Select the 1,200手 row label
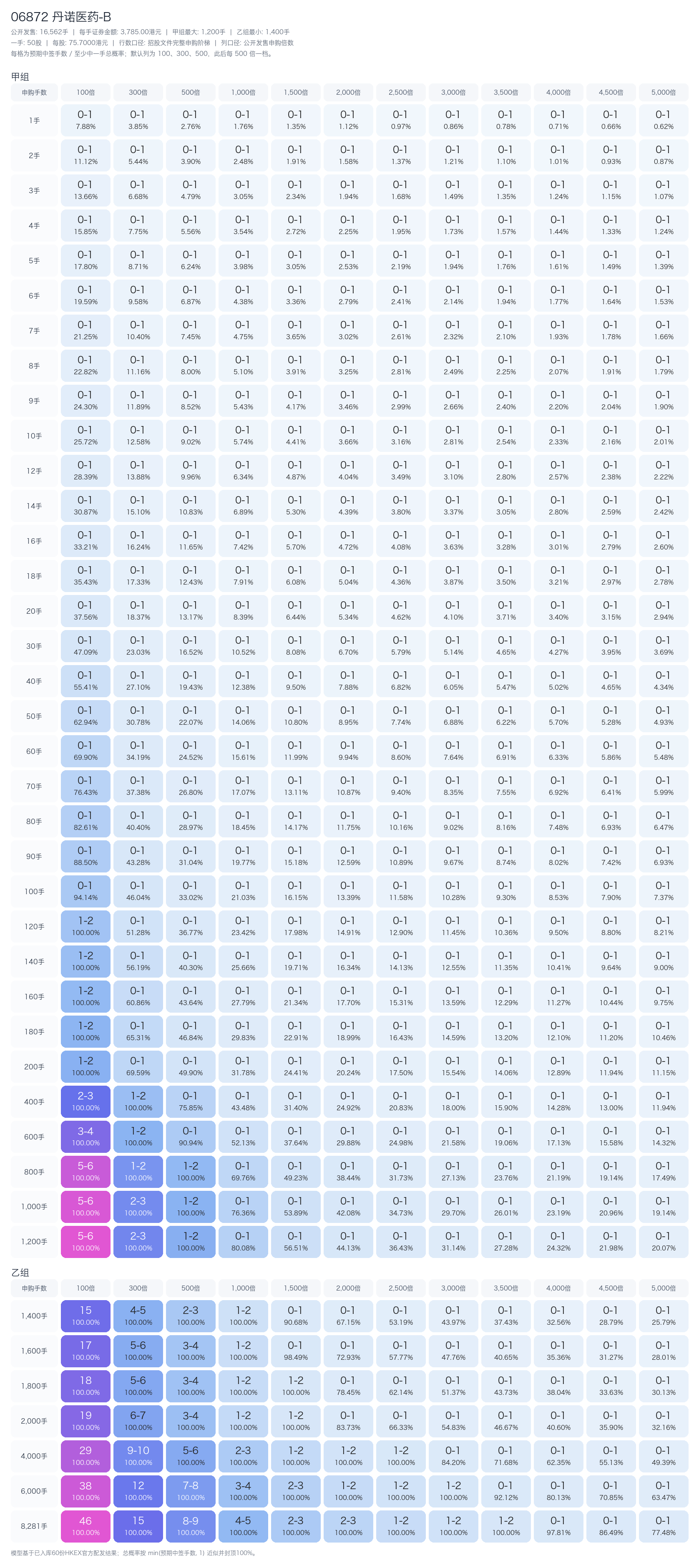This screenshot has width=699, height=1568. tap(34, 1242)
